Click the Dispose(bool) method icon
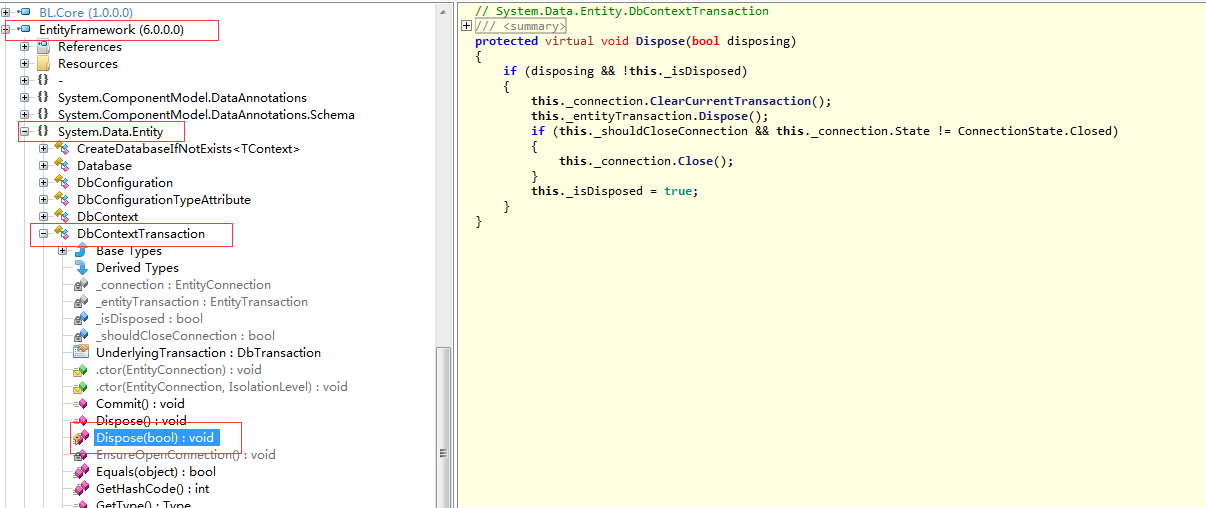The height and width of the screenshot is (508, 1206). (81, 438)
